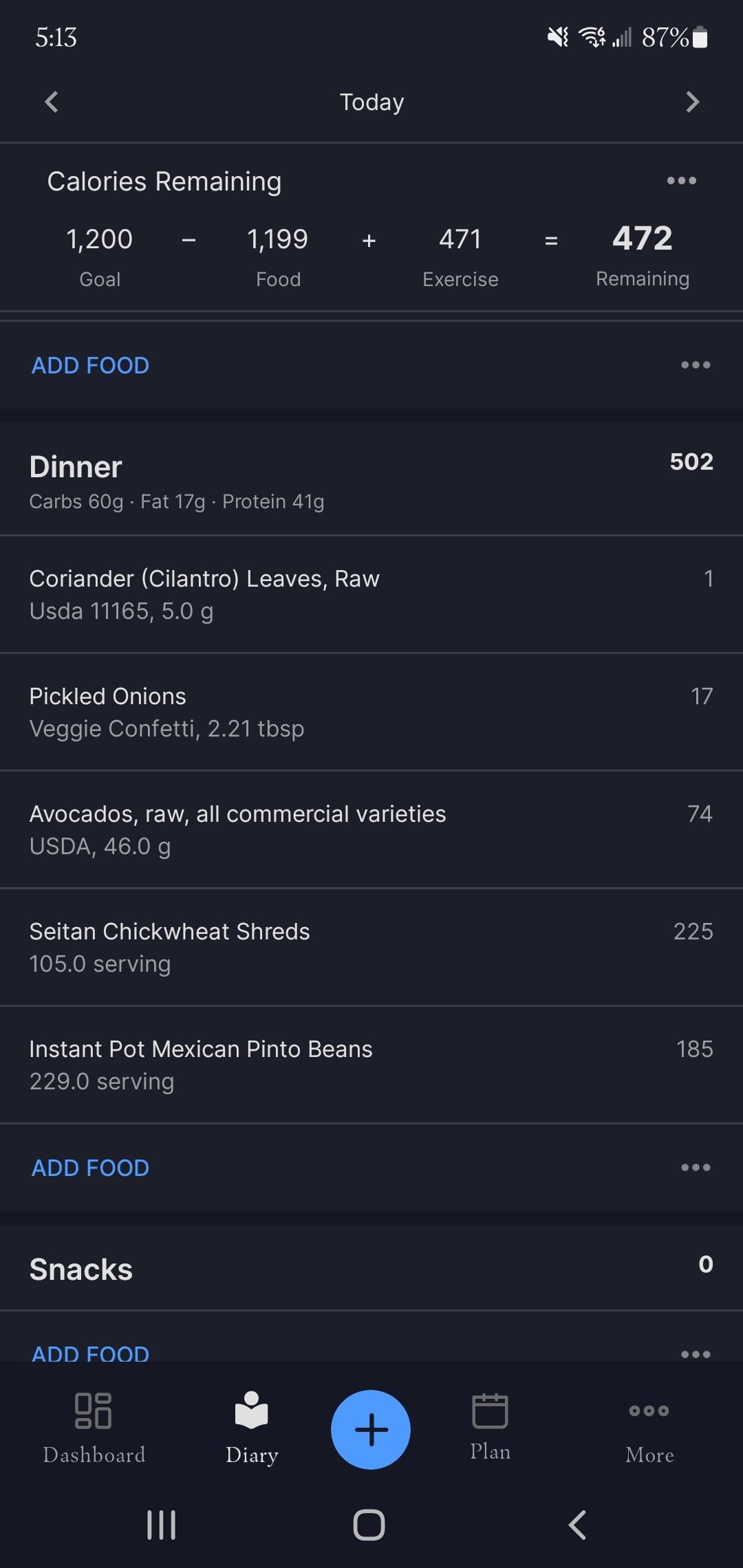Open the More menu tab
Image resolution: width=743 pixels, height=1568 pixels.
[x=649, y=1428]
